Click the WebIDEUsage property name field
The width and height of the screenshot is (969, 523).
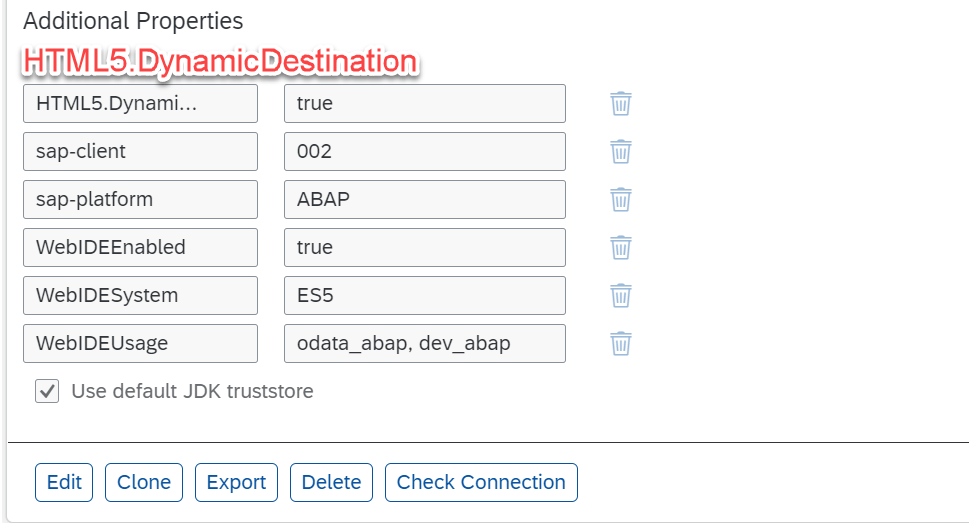click(140, 343)
